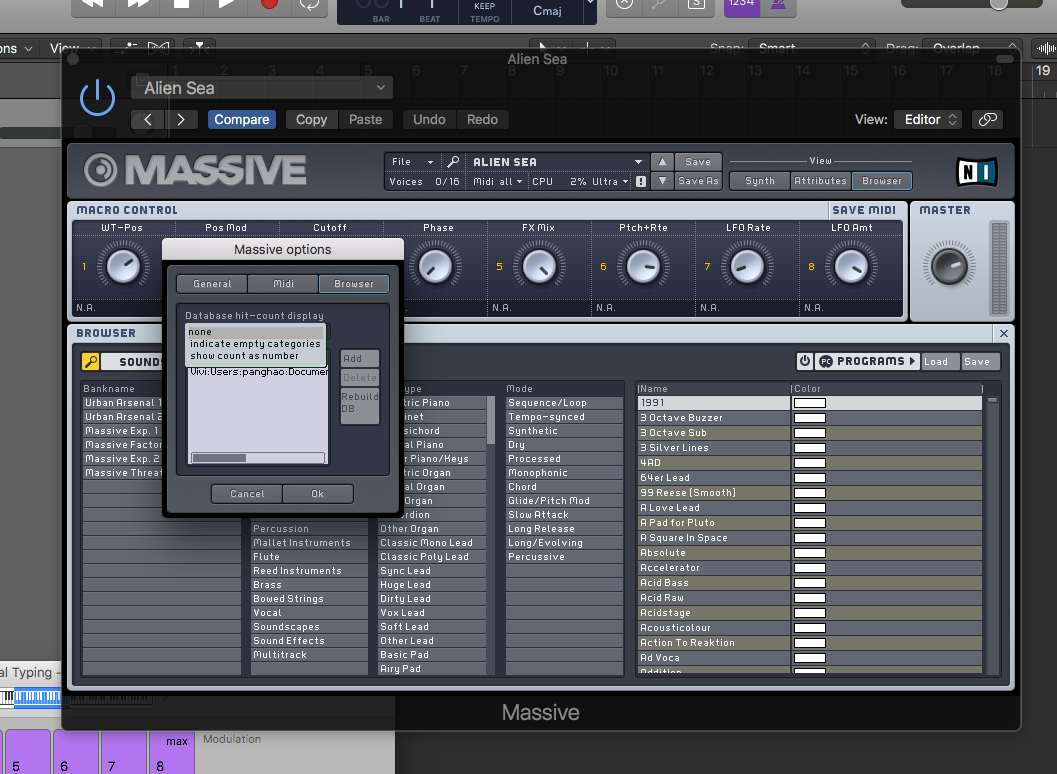Toggle the plugin power button
This screenshot has height=774, width=1057.
pos(97,98)
